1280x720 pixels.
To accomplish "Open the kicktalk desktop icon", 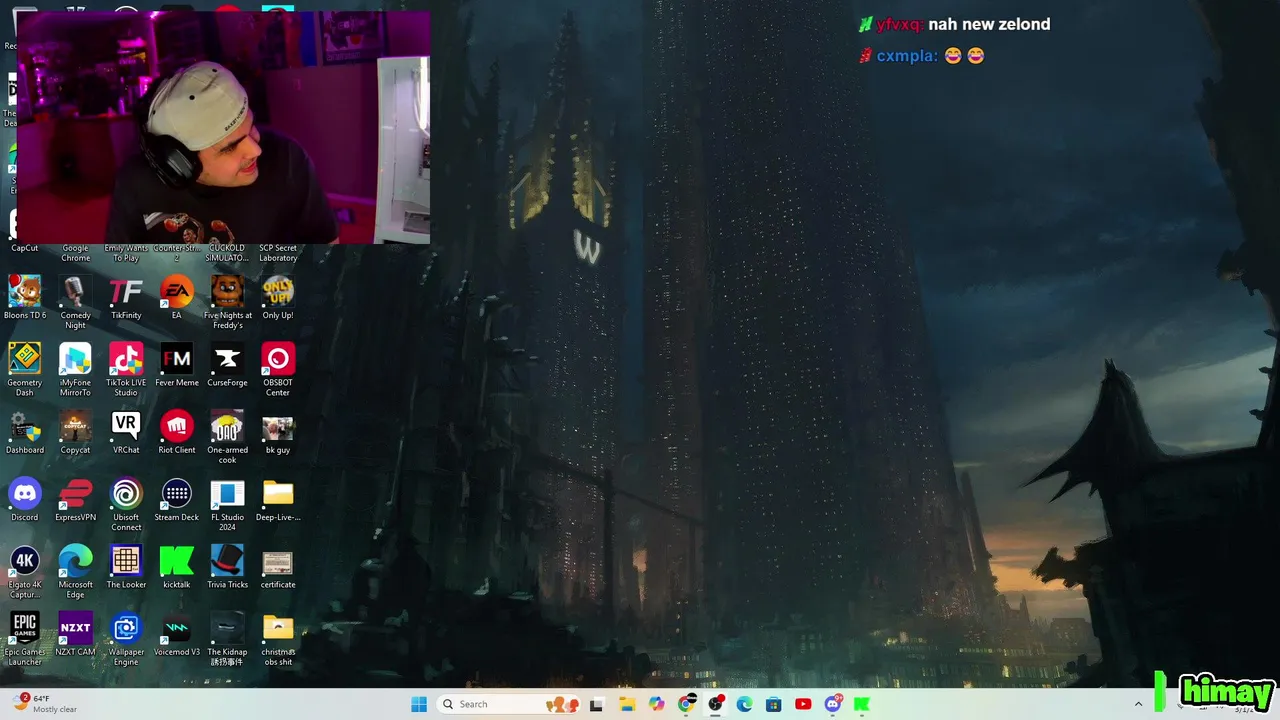I will [x=177, y=567].
